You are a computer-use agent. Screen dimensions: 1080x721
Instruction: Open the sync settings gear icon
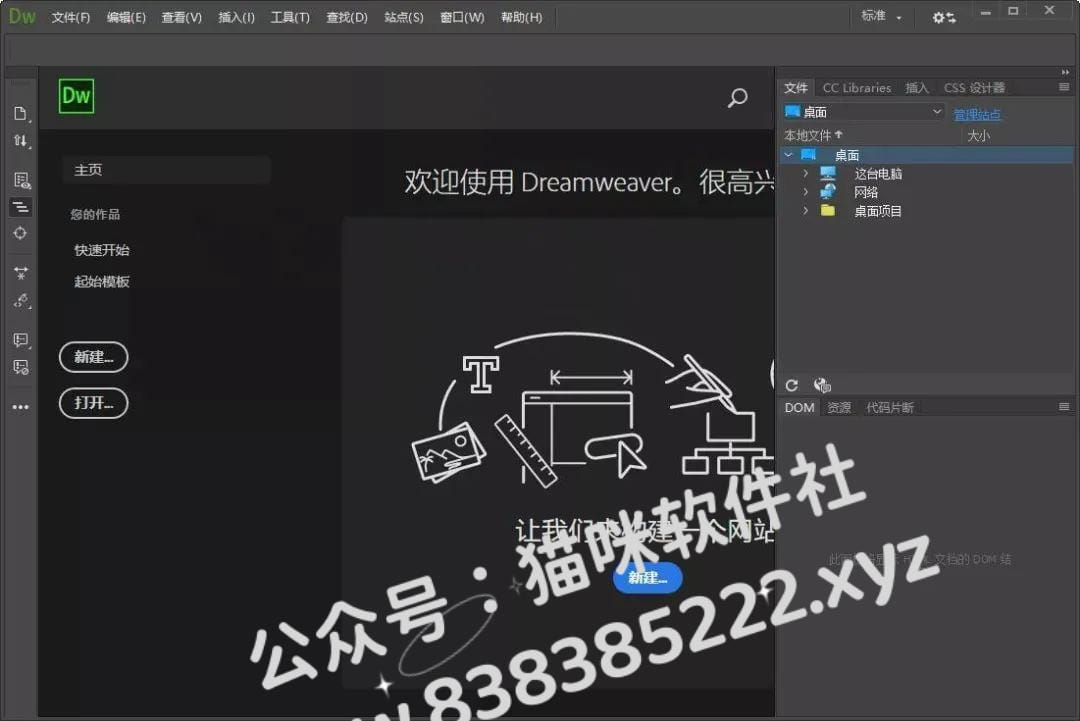pyautogui.click(x=944, y=17)
